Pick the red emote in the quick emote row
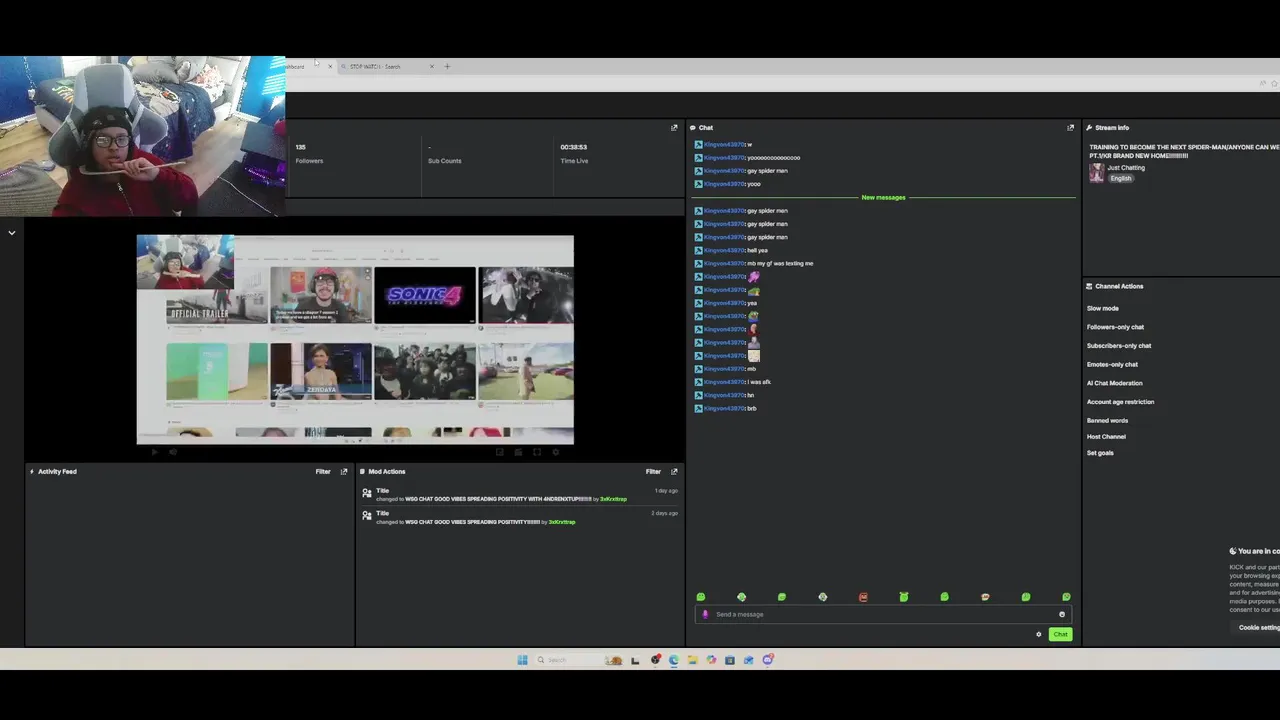 tap(863, 597)
